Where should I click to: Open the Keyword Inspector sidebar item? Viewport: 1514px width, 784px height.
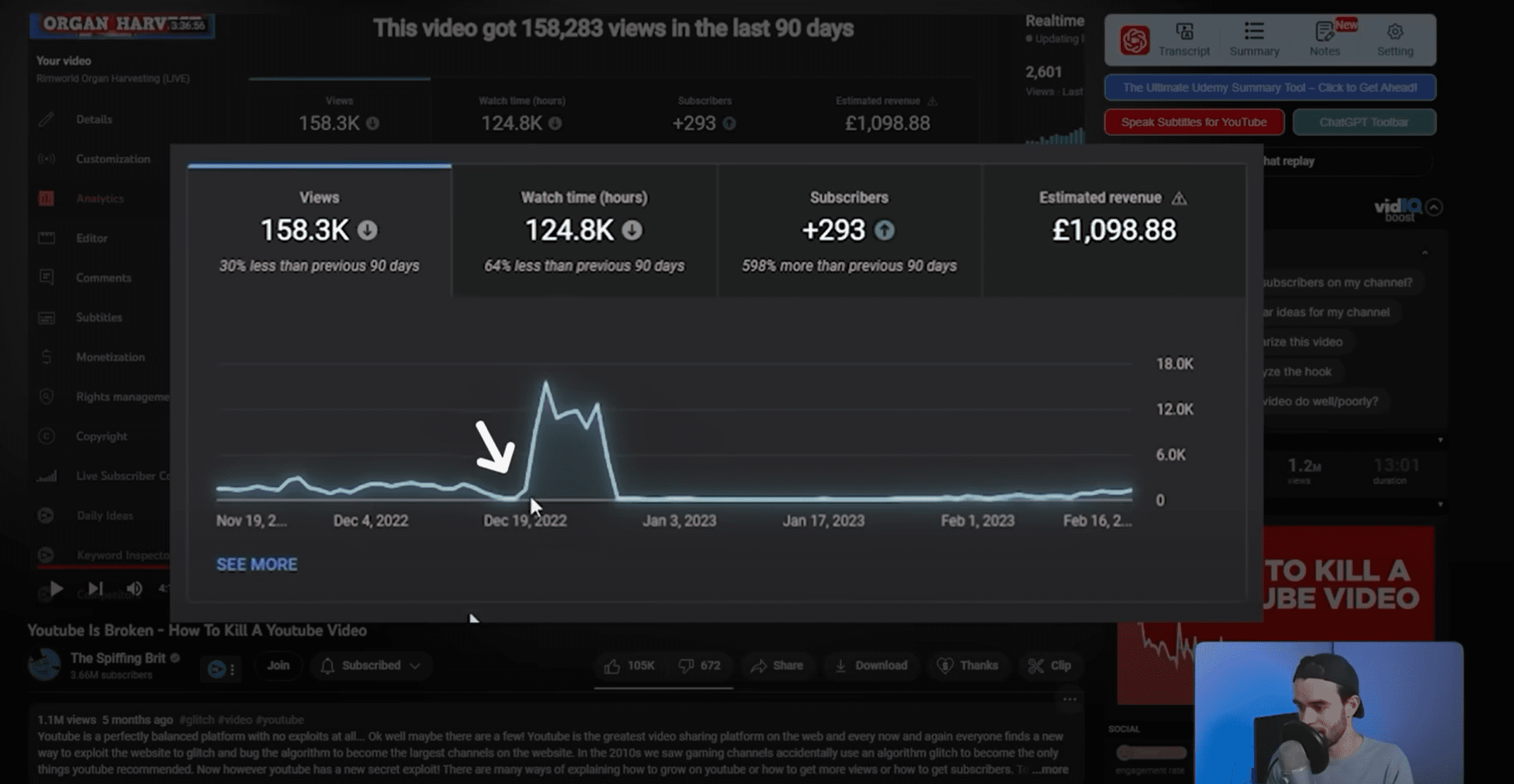[122, 555]
